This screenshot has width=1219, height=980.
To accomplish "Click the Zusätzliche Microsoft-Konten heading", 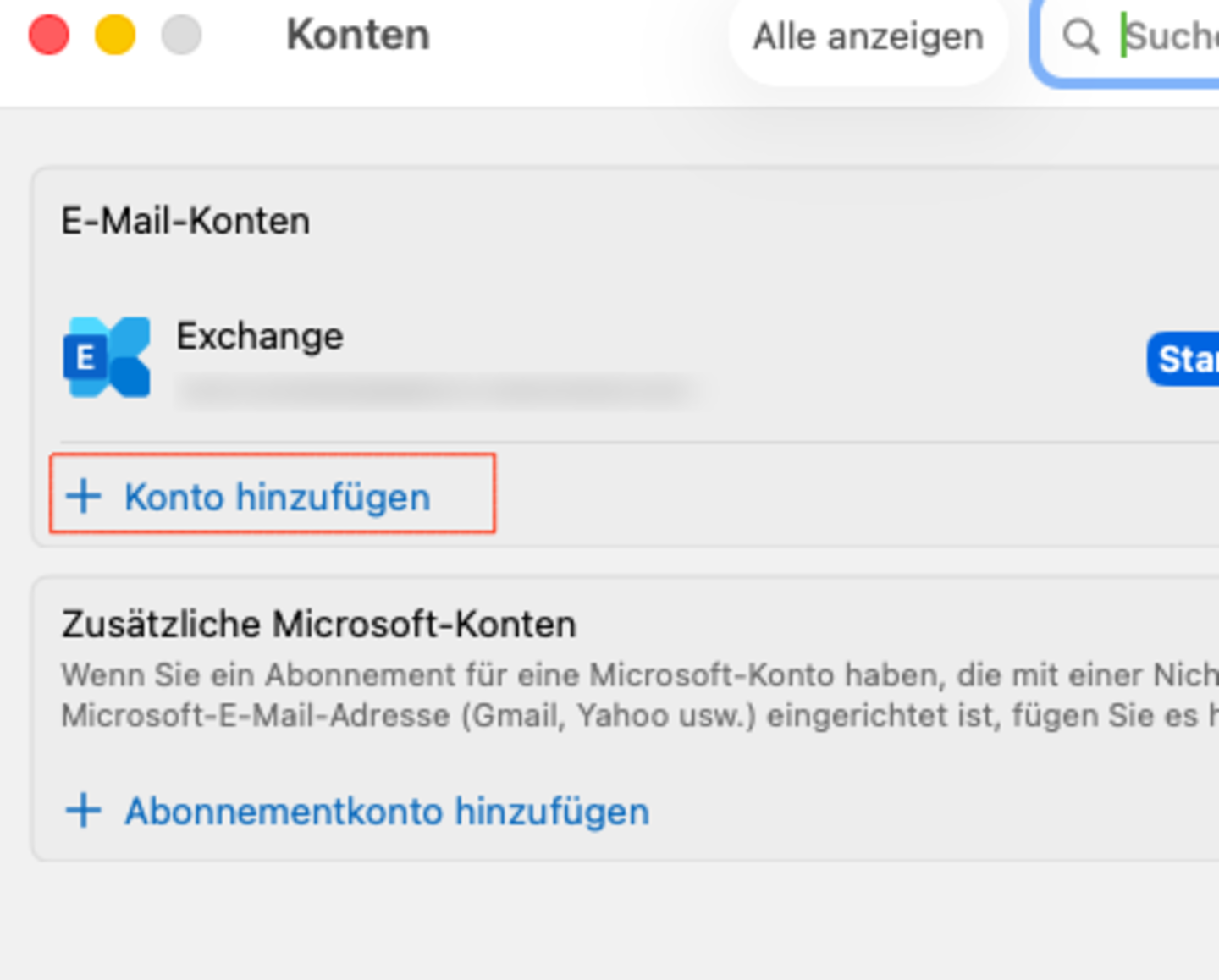I will (x=318, y=625).
